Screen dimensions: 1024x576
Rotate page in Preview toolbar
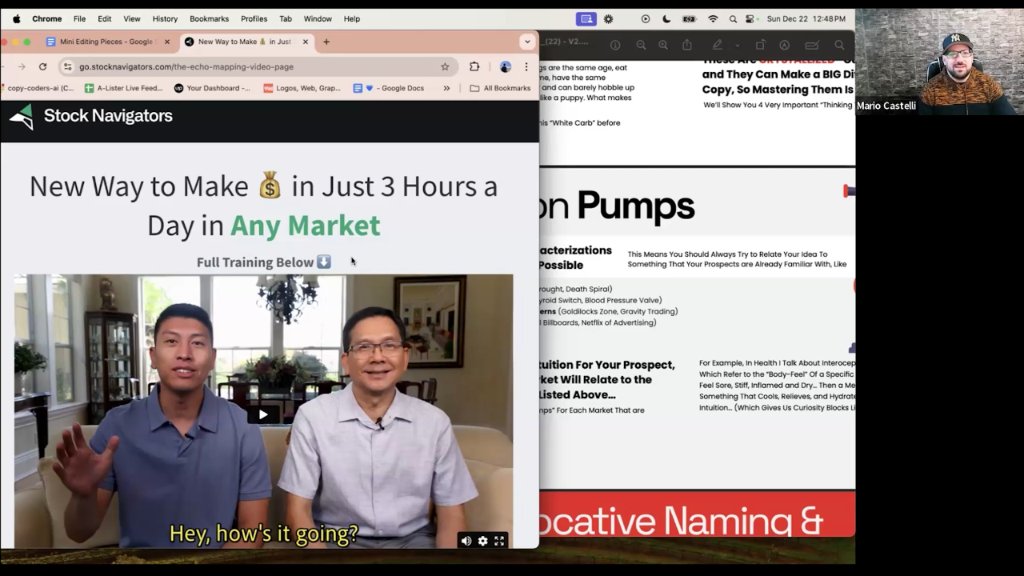click(760, 45)
